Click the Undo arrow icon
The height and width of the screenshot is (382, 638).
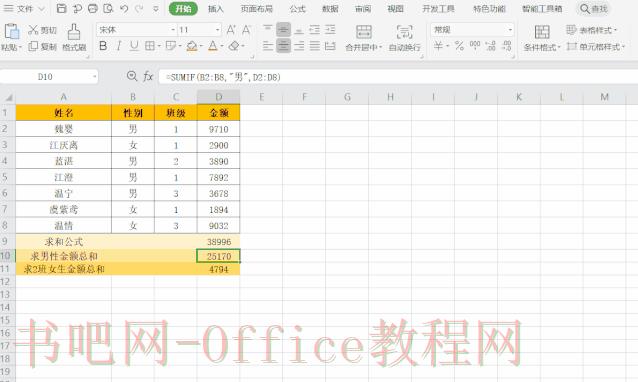125,8
